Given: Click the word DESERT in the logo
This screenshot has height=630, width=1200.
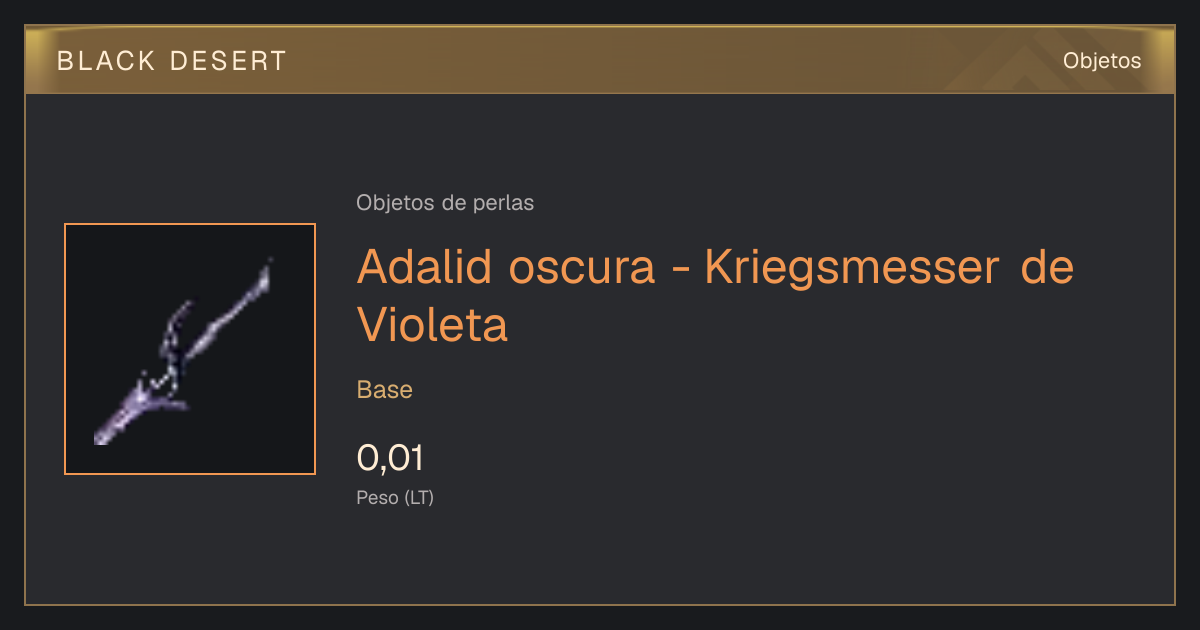Looking at the screenshot, I should pyautogui.click(x=226, y=61).
